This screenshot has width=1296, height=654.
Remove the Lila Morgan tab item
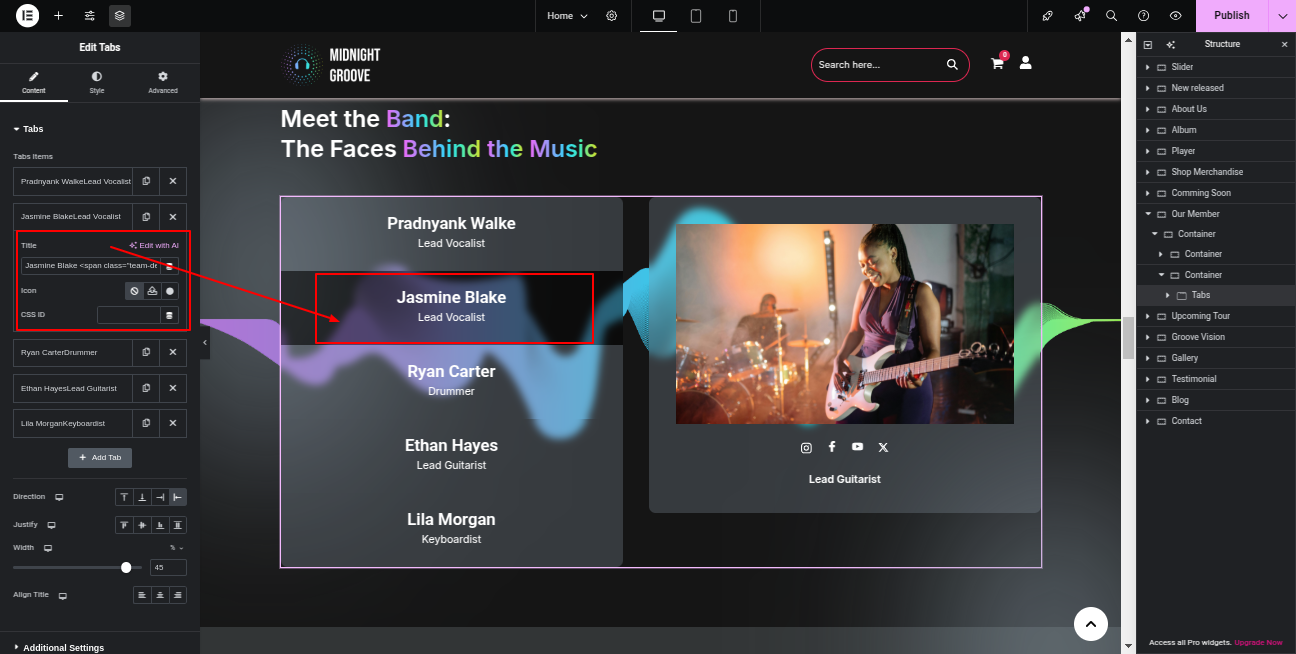pos(173,423)
